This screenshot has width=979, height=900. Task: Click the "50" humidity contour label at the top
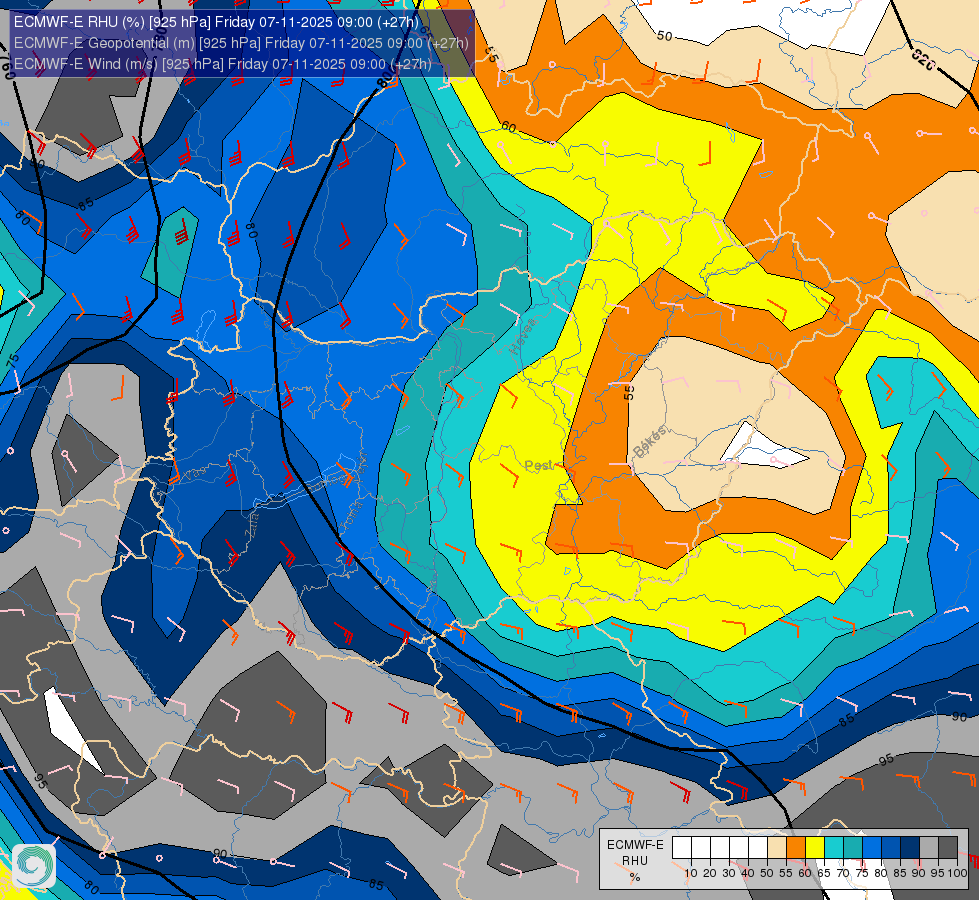(x=664, y=36)
